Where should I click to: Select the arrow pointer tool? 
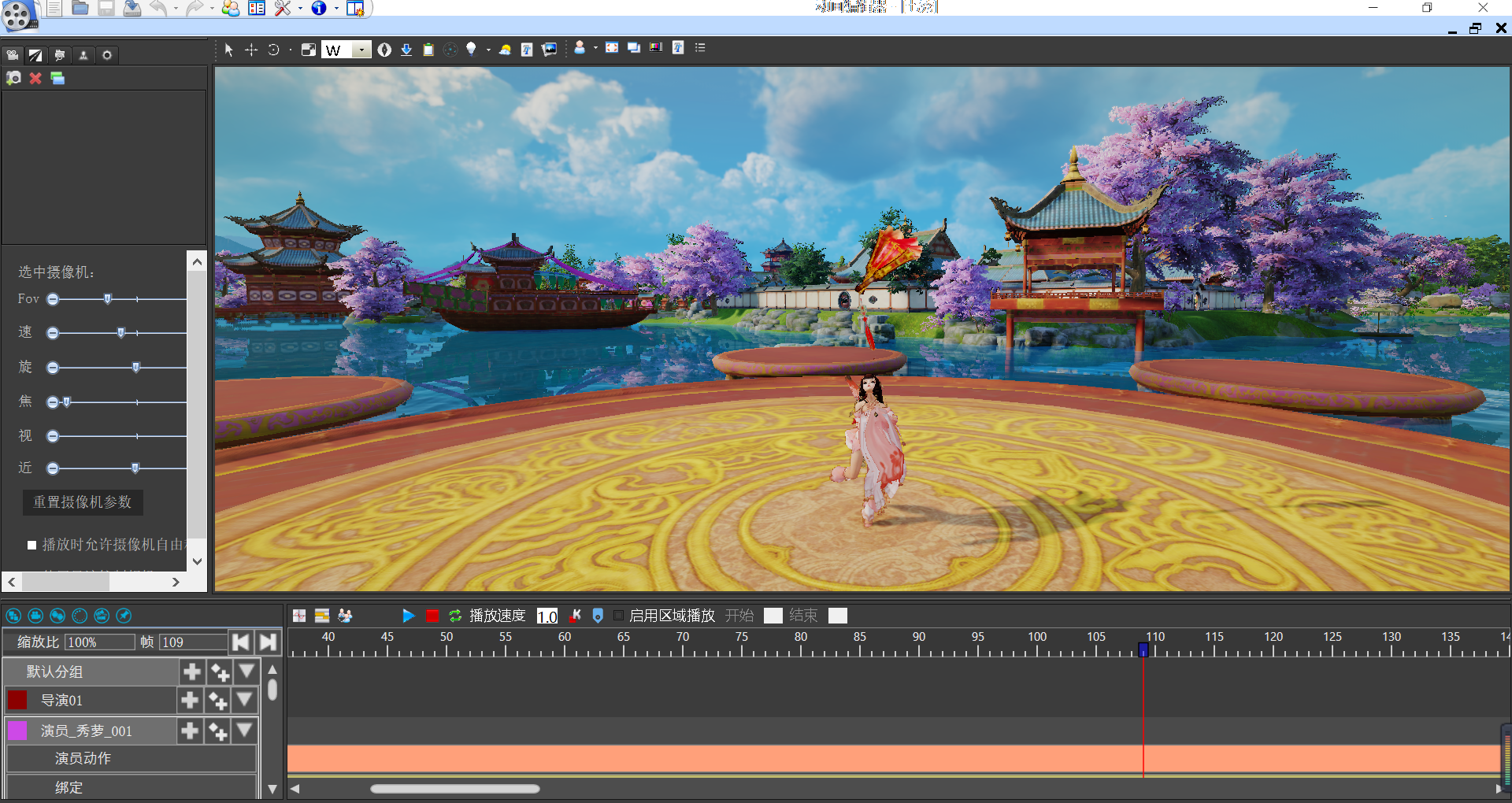[228, 50]
